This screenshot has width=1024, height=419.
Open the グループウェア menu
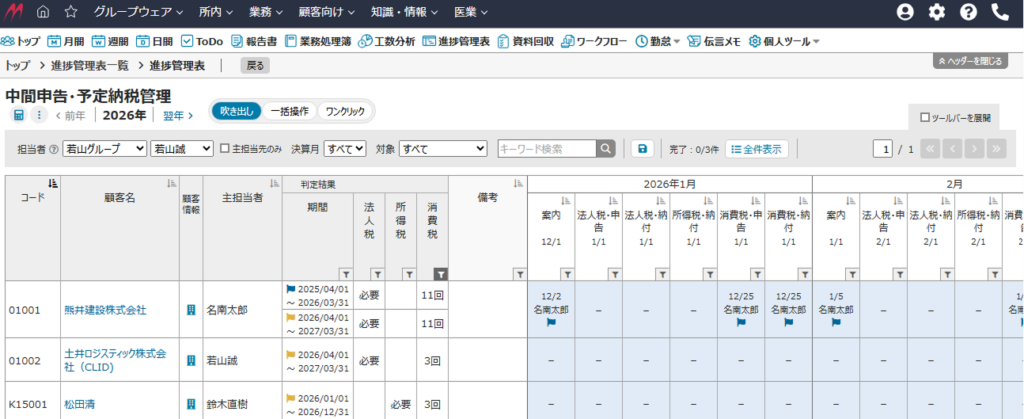(138, 12)
